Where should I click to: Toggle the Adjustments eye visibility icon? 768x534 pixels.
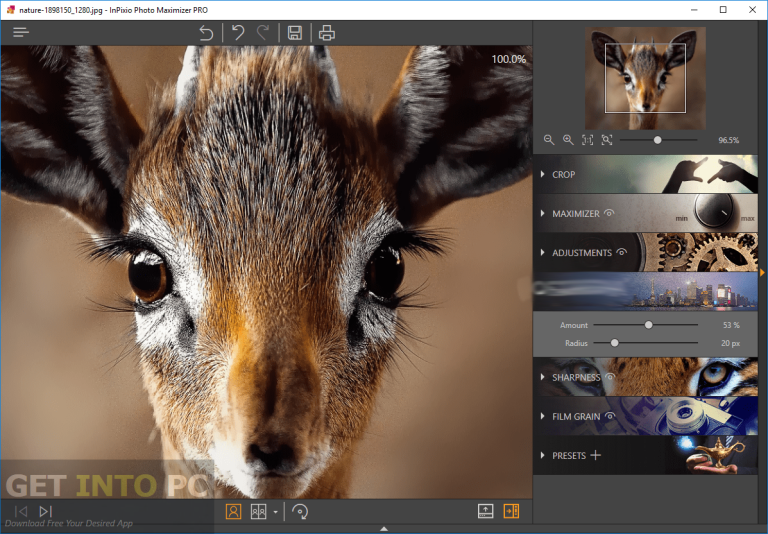(621, 252)
